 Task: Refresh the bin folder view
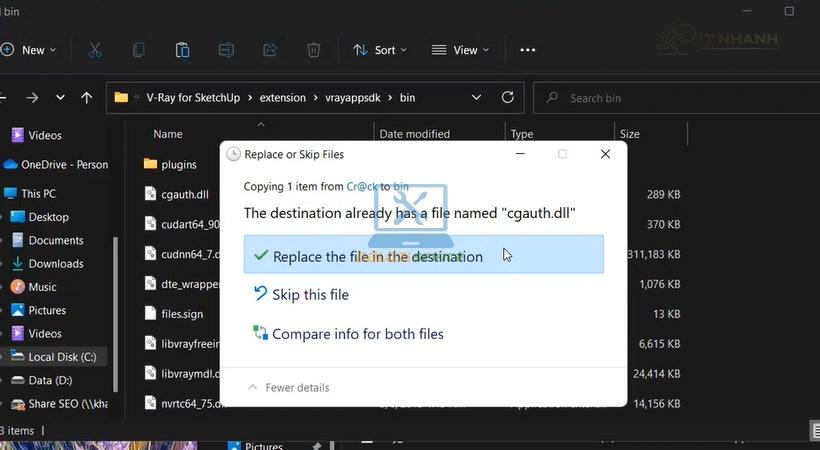[x=507, y=97]
